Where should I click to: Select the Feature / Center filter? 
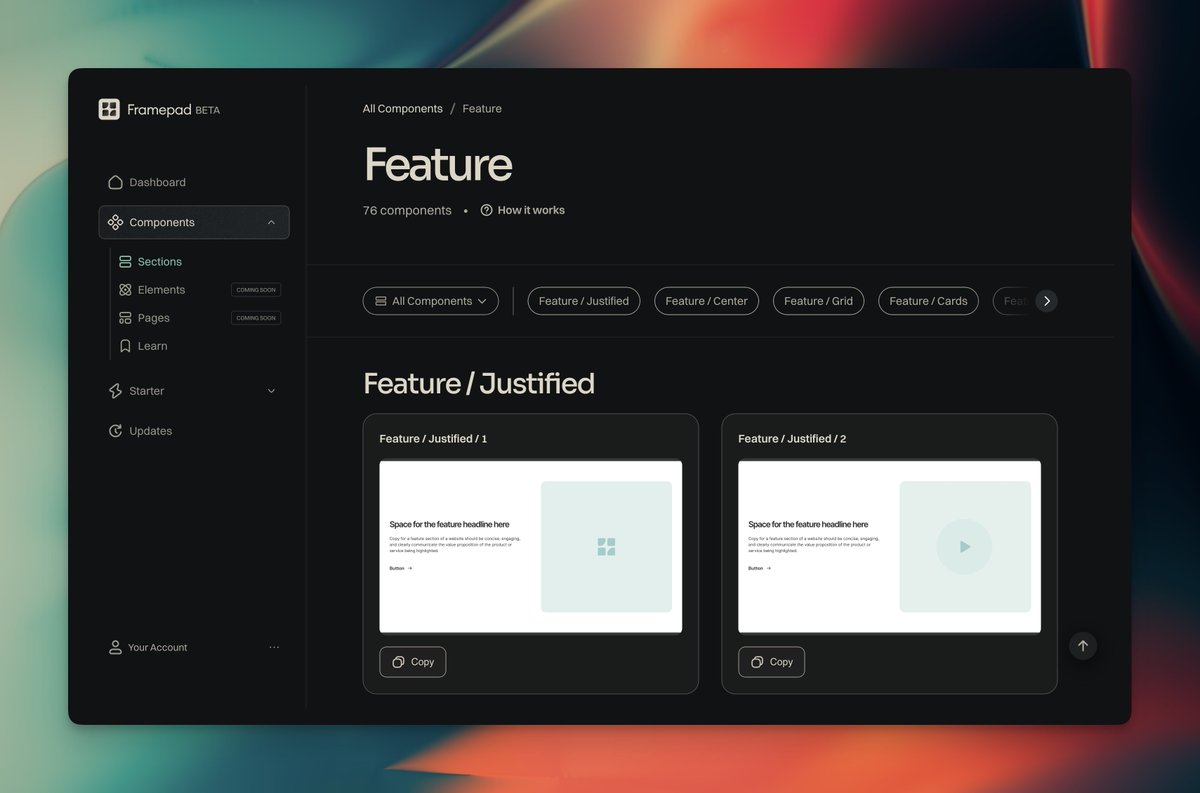pos(706,300)
